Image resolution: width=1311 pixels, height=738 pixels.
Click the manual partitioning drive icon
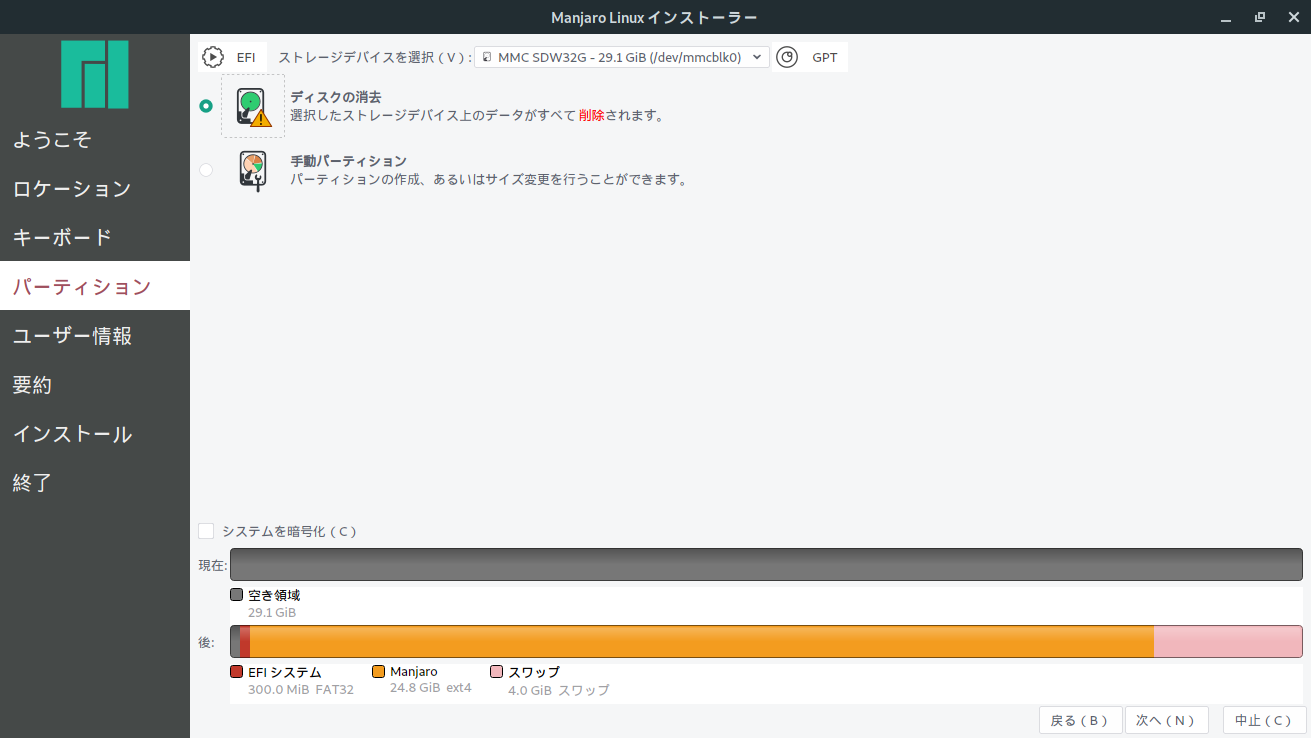253,170
